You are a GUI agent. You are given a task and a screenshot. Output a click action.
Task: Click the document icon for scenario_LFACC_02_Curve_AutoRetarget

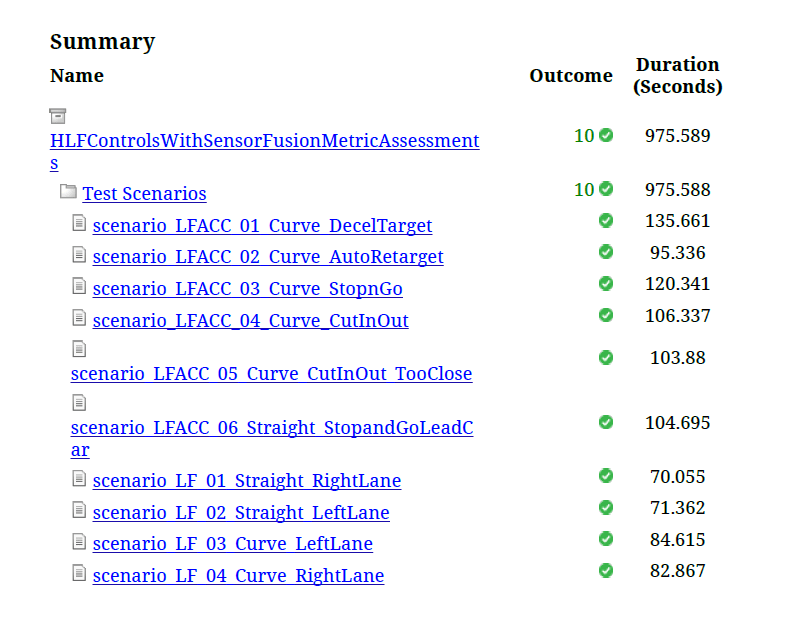tap(79, 254)
